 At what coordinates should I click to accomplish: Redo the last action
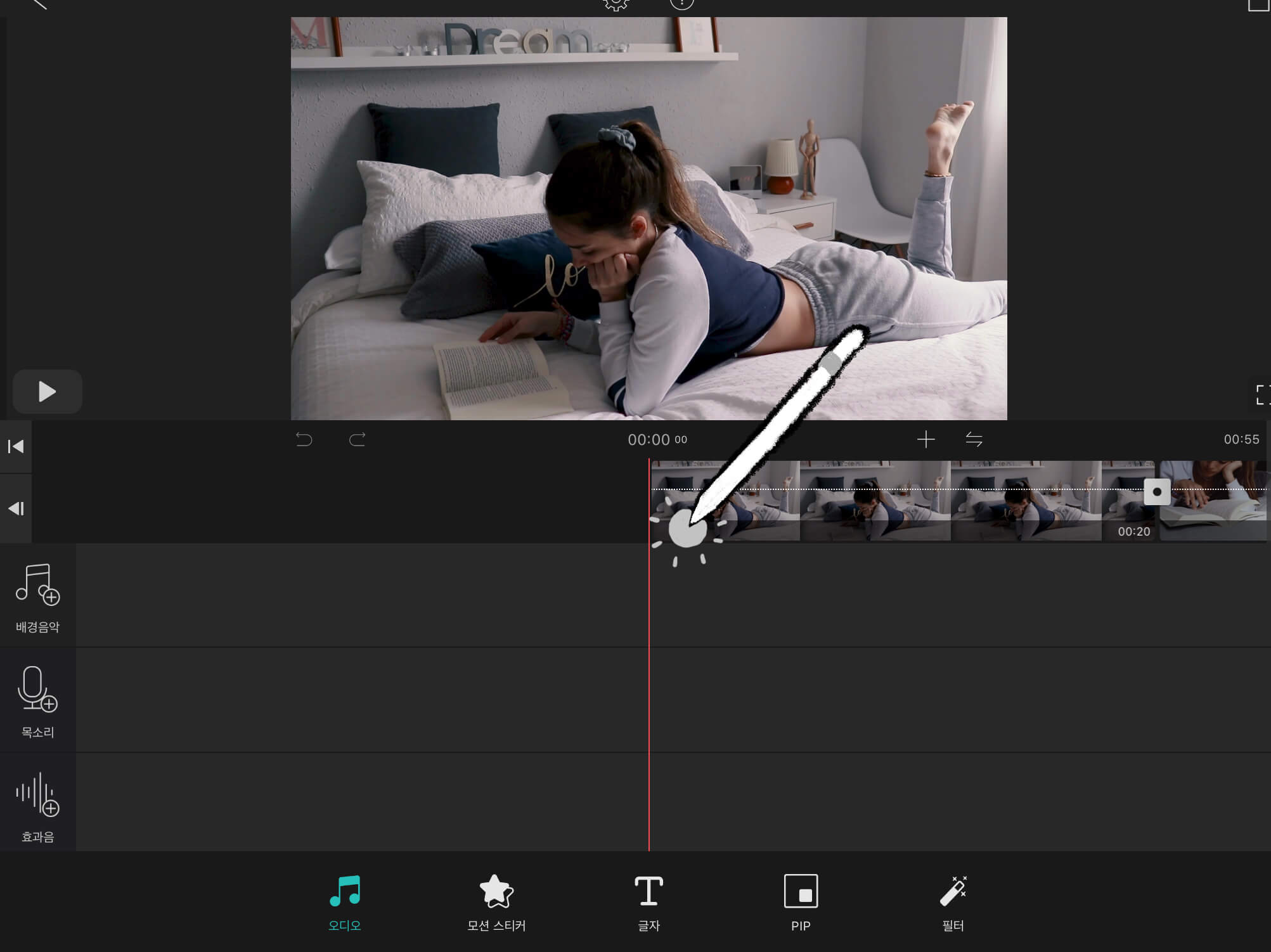(358, 439)
